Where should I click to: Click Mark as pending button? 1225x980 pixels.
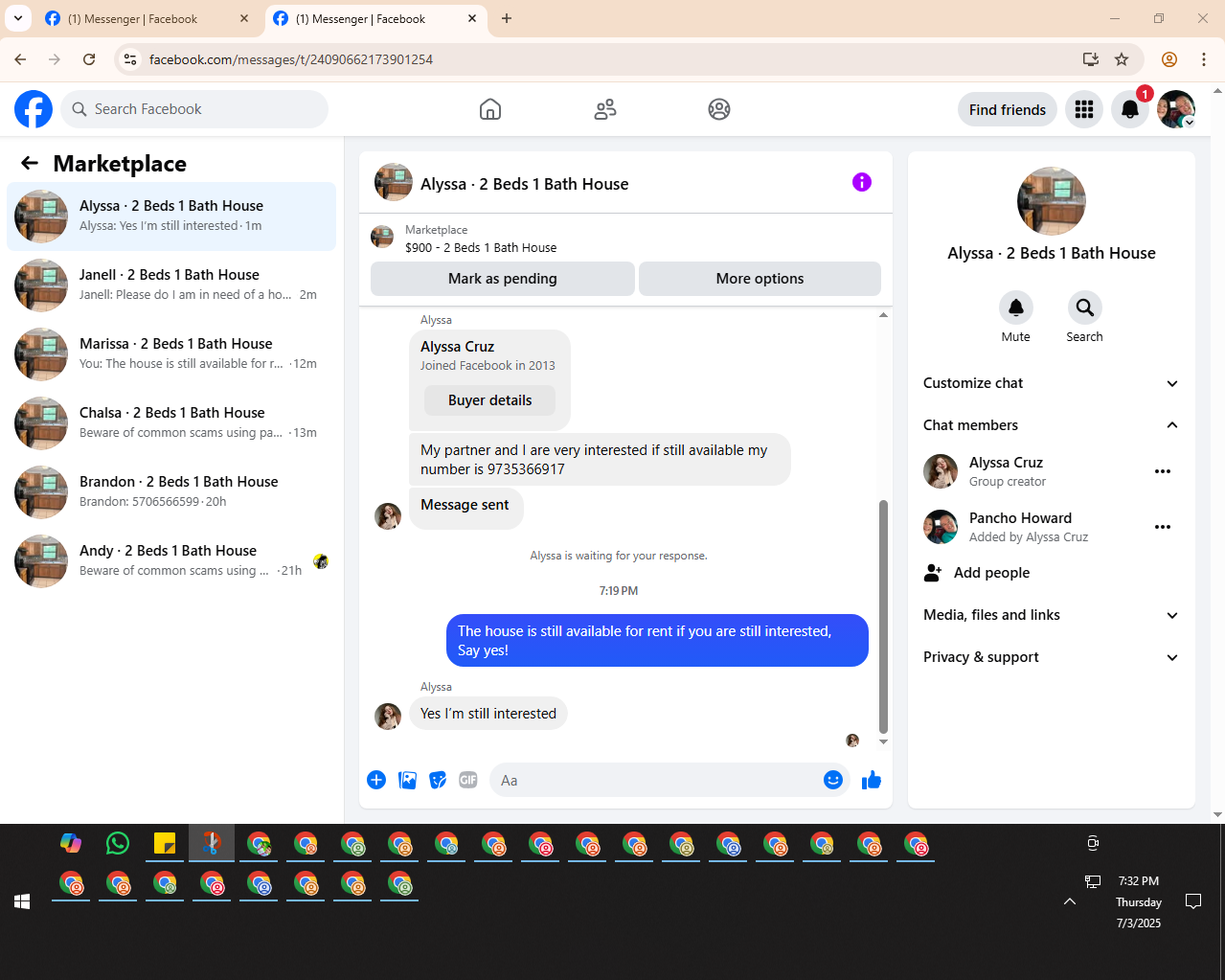point(503,279)
